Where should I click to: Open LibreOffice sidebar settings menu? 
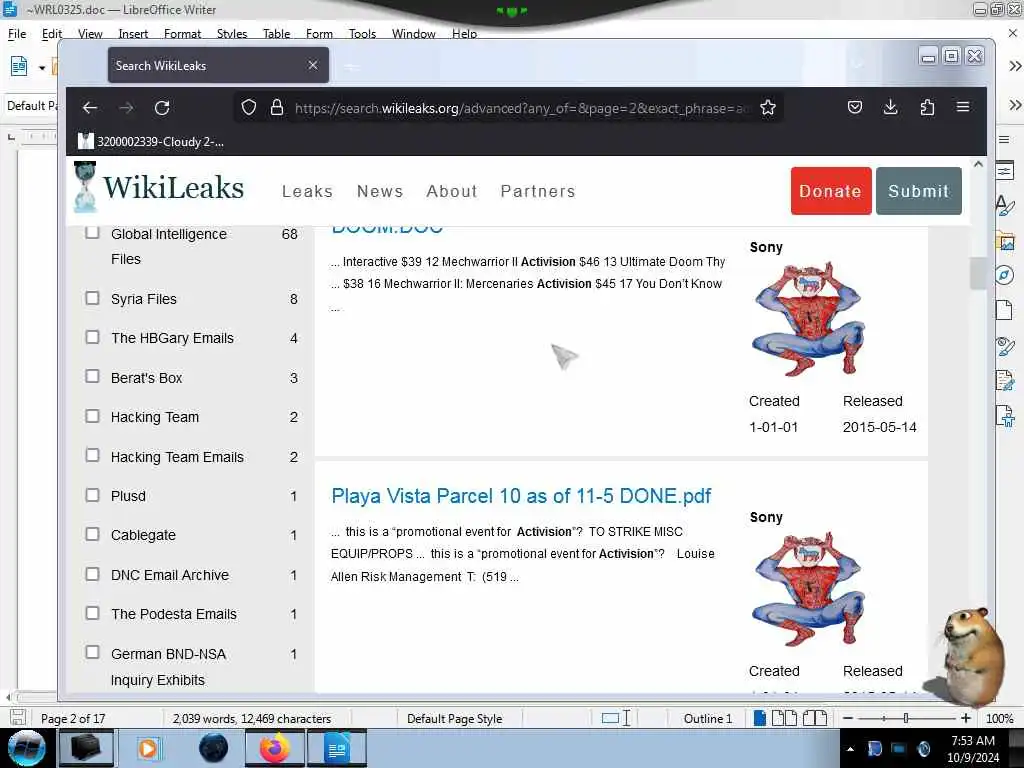[1004, 139]
